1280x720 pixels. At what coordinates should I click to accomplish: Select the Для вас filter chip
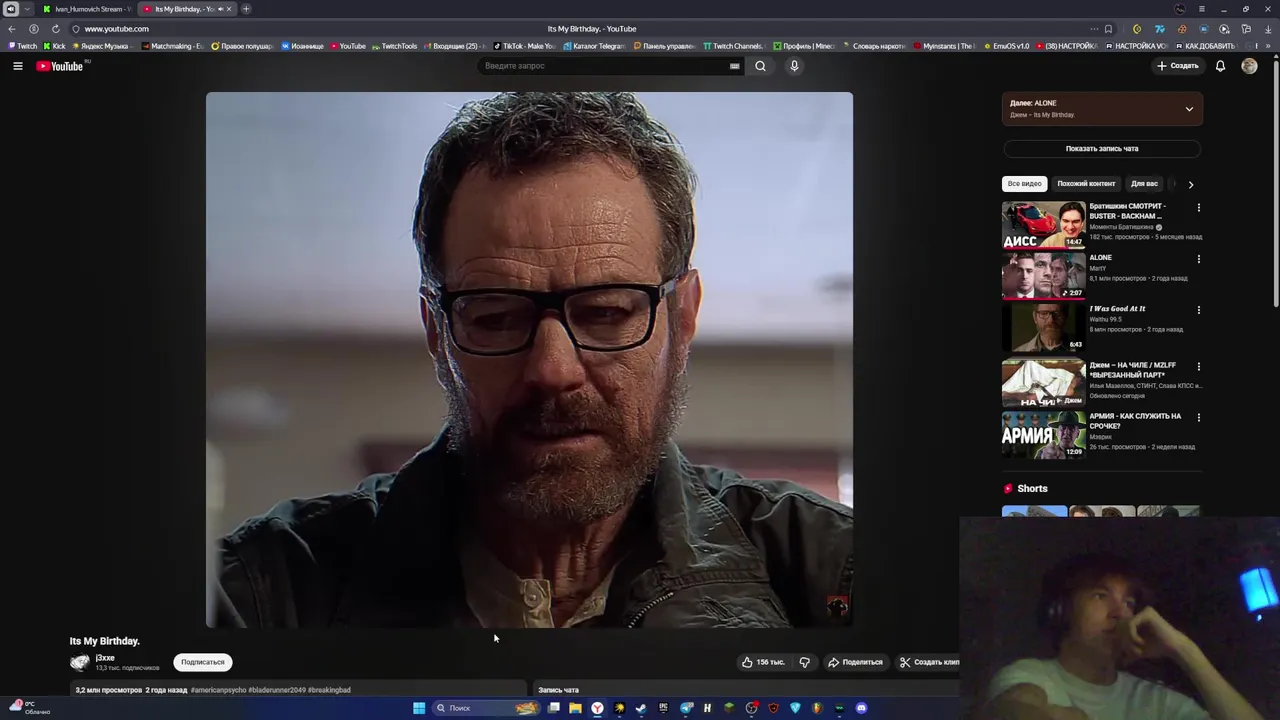pos(1144,184)
